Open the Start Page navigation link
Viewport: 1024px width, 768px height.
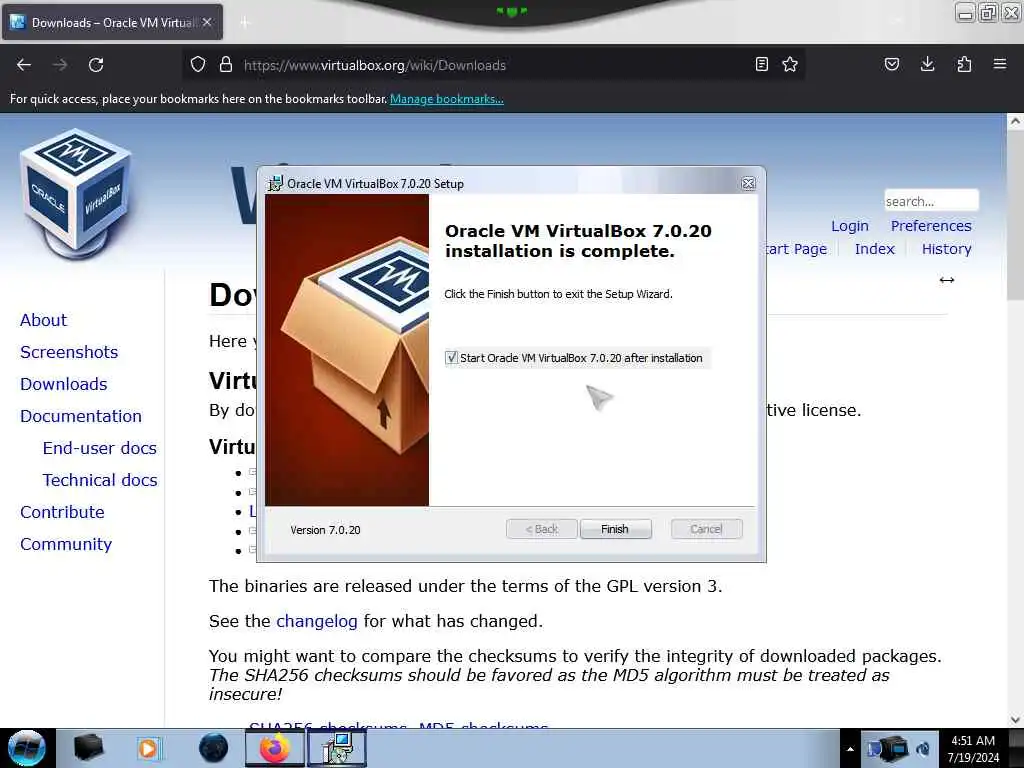pos(797,249)
